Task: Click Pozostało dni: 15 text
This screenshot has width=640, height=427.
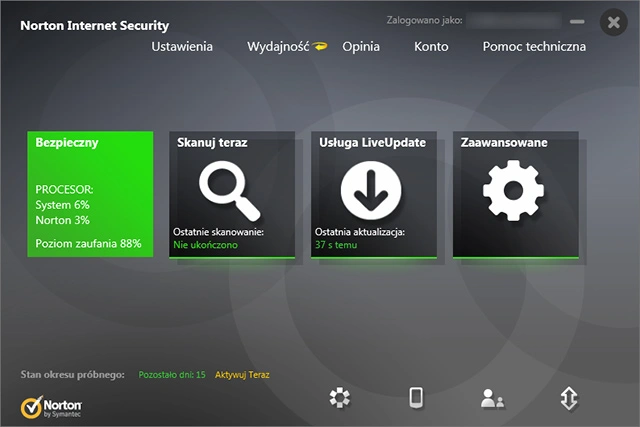Action: point(172,375)
